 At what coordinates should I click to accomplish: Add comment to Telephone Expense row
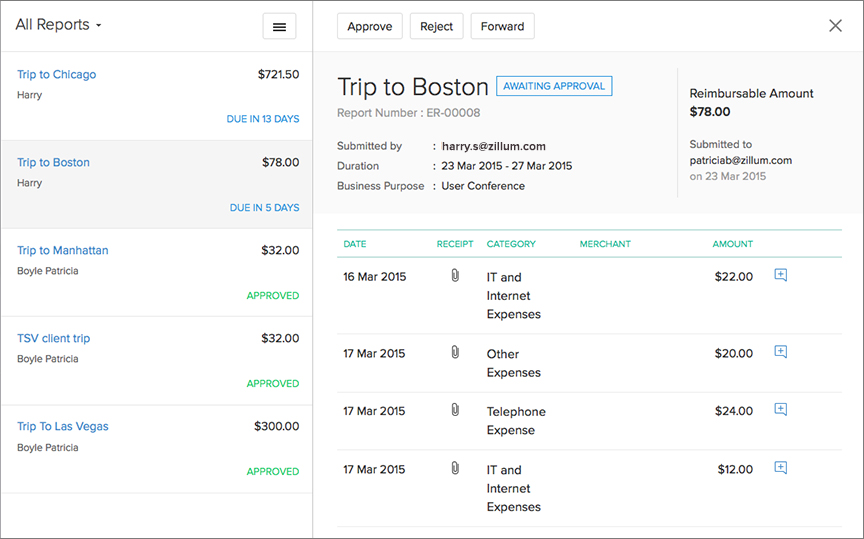[x=781, y=410]
